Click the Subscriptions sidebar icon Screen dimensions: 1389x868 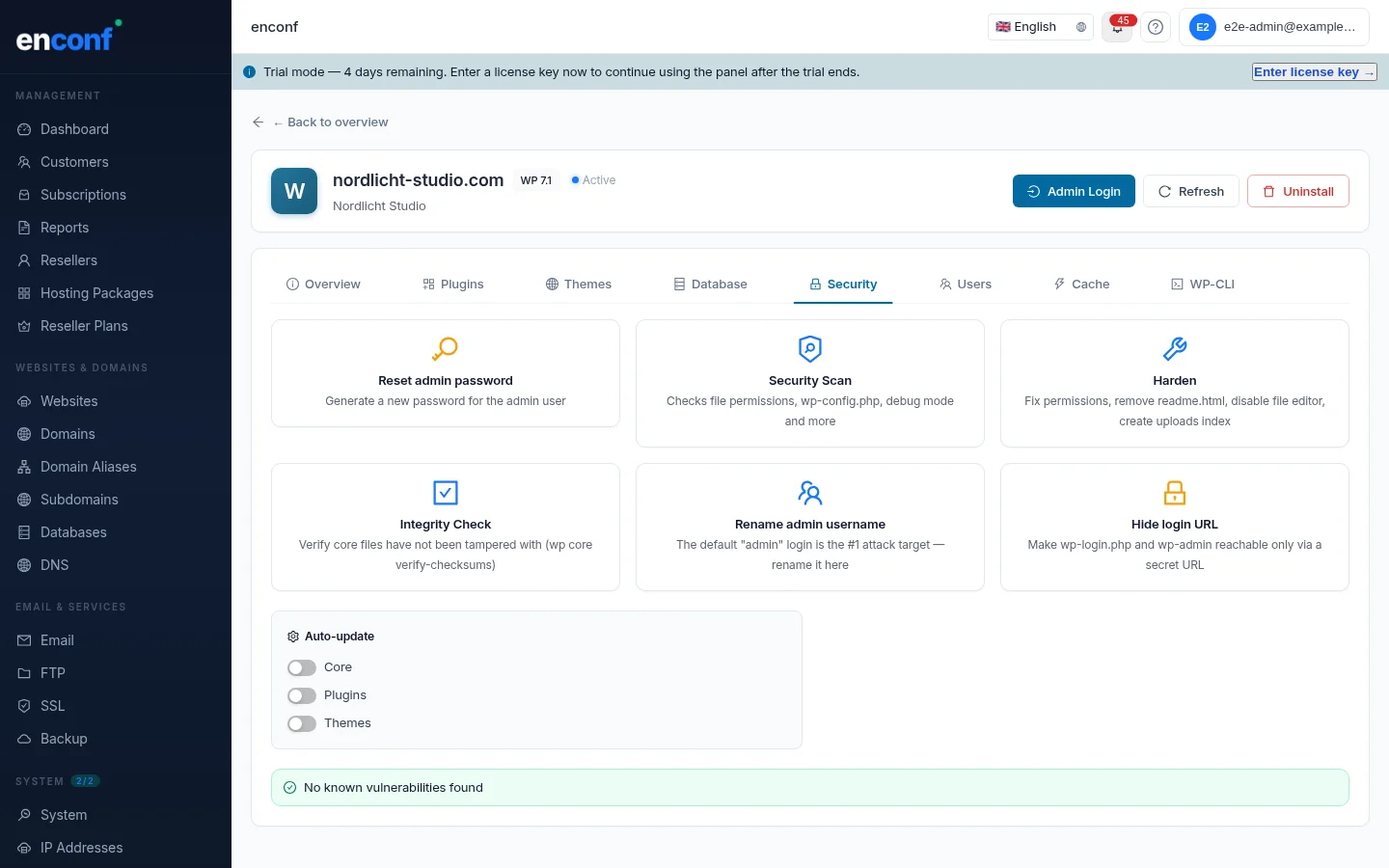pyautogui.click(x=24, y=195)
